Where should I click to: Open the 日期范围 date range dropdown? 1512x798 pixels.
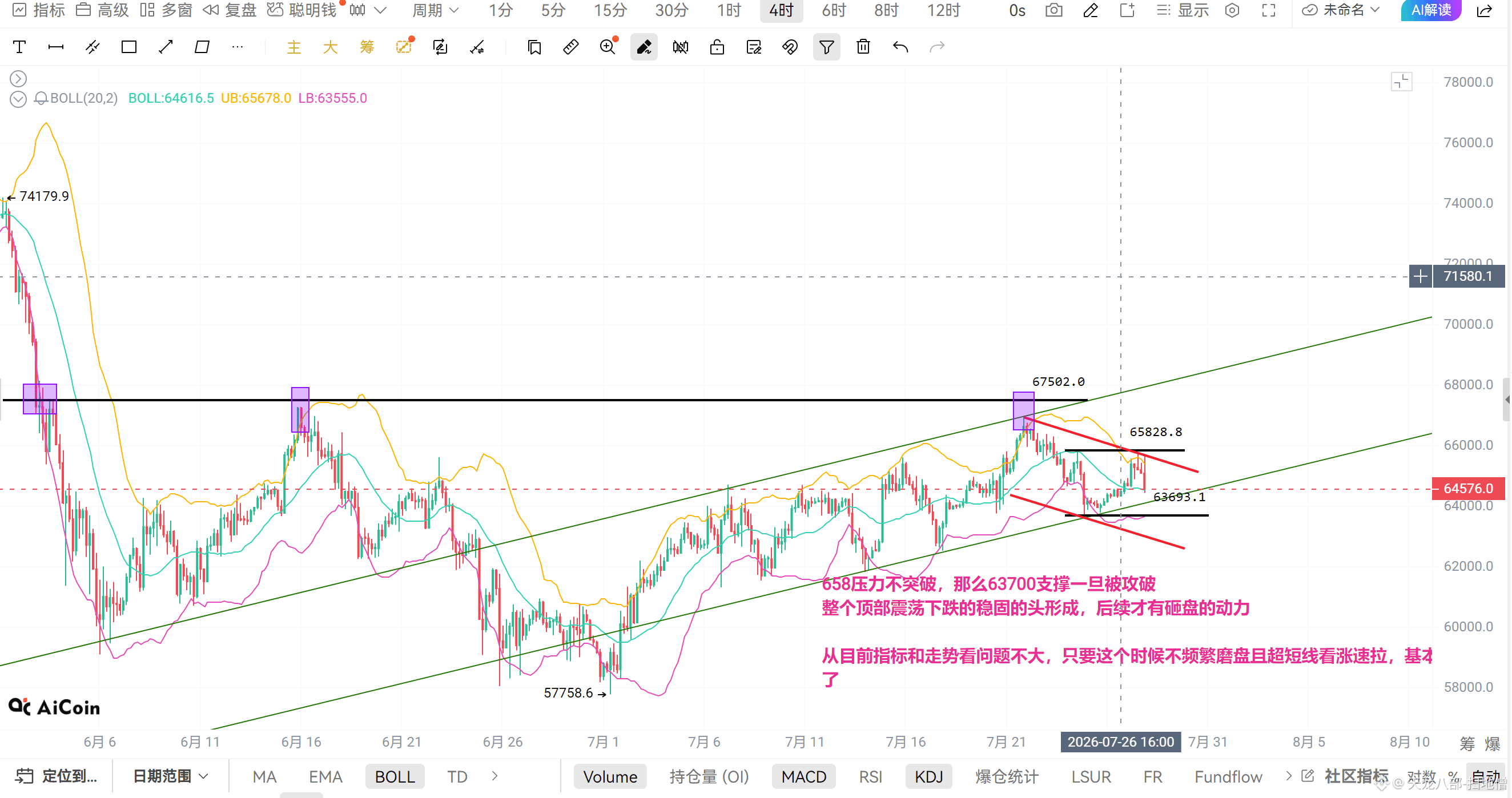click(170, 776)
